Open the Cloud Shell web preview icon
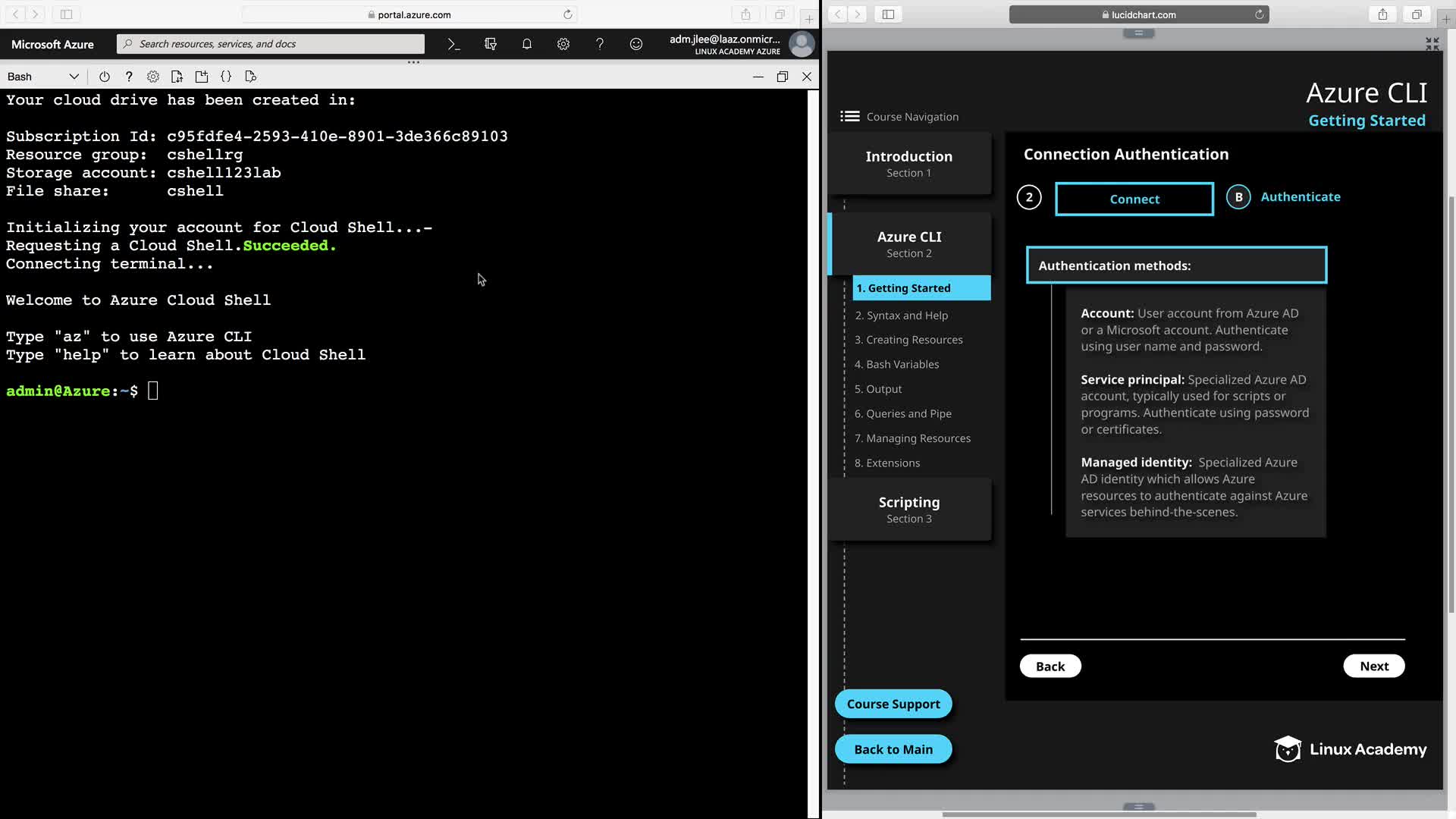This screenshot has width=1456, height=819. point(251,77)
